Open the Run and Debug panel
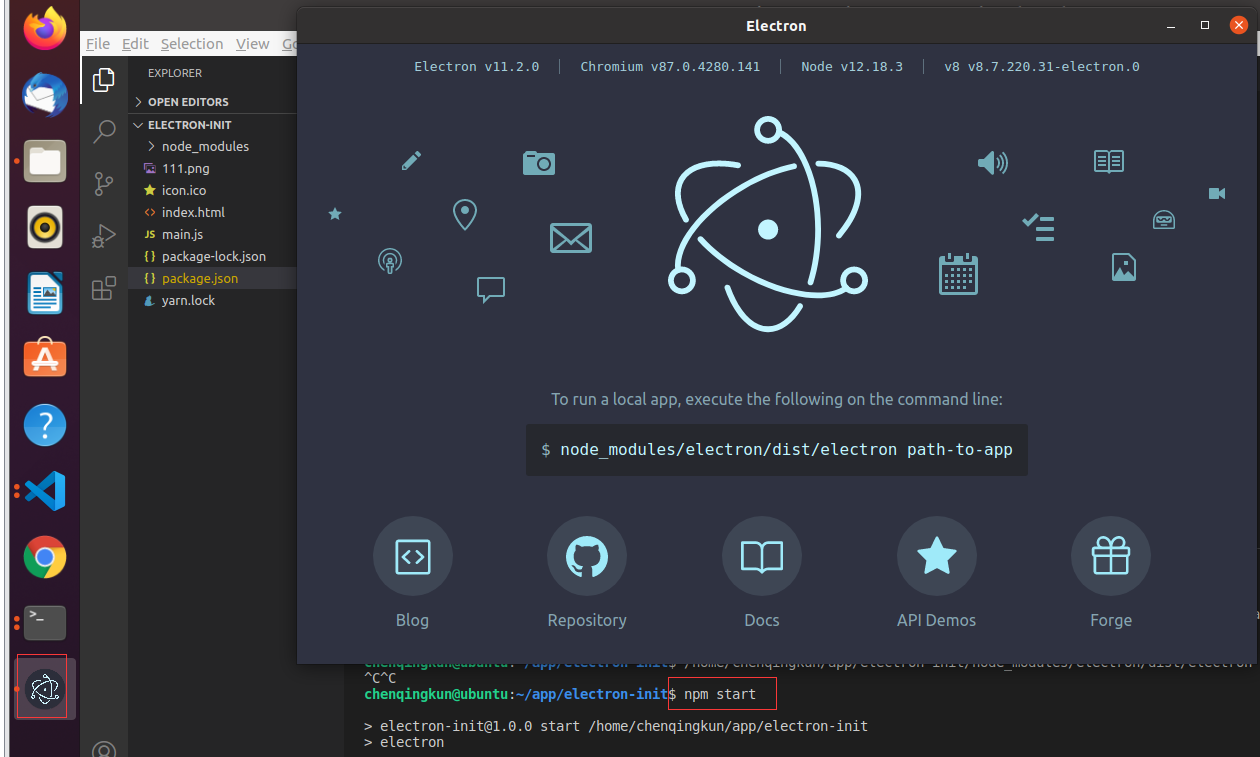The image size is (1260, 757). click(x=103, y=236)
